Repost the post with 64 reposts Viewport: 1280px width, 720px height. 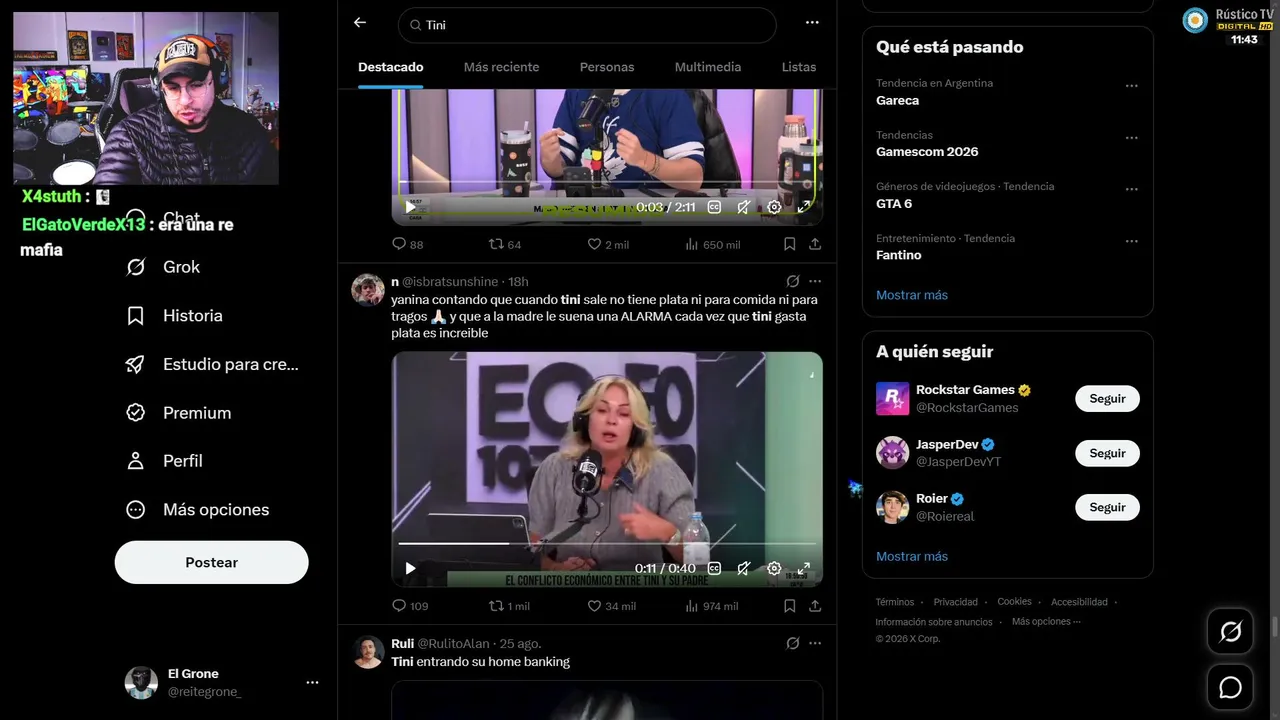[505, 244]
